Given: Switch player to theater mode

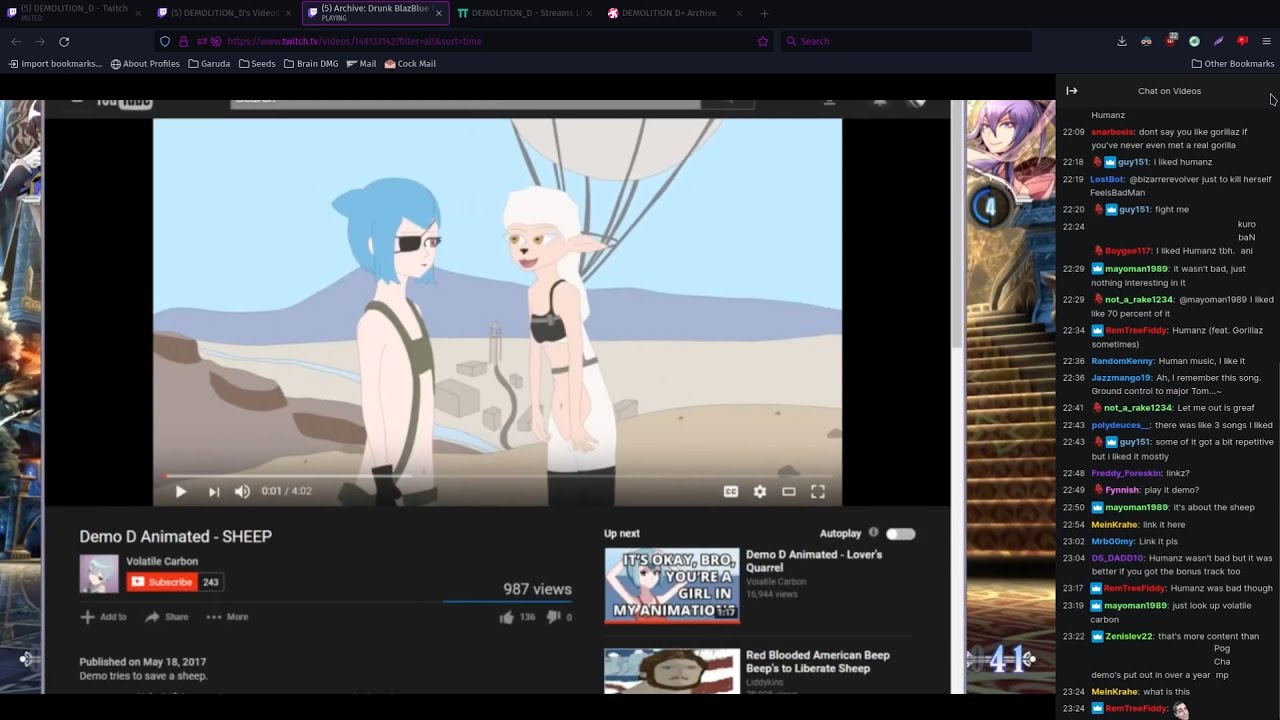Looking at the screenshot, I should pos(789,491).
